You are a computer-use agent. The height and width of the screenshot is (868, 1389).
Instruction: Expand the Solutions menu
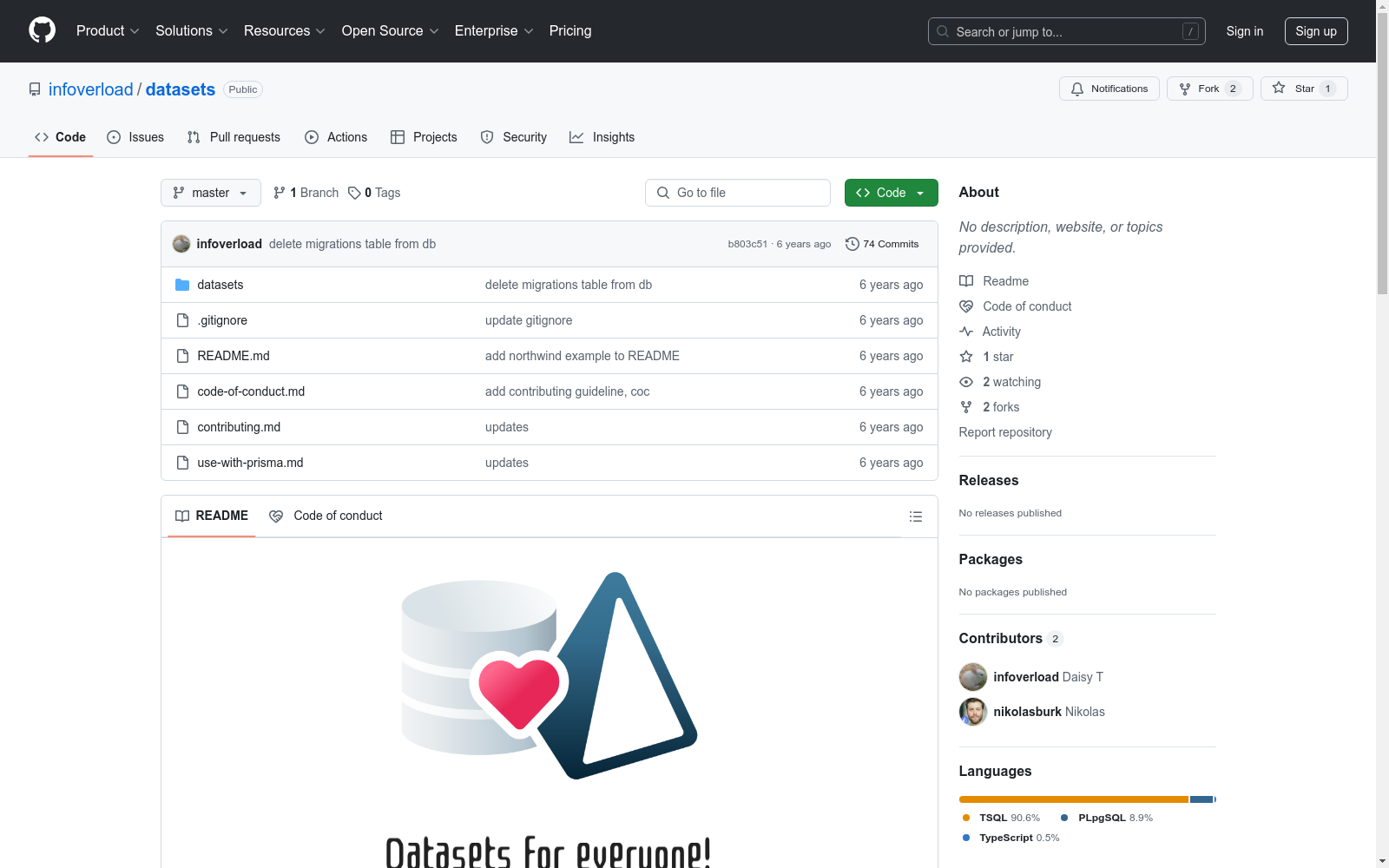192,31
